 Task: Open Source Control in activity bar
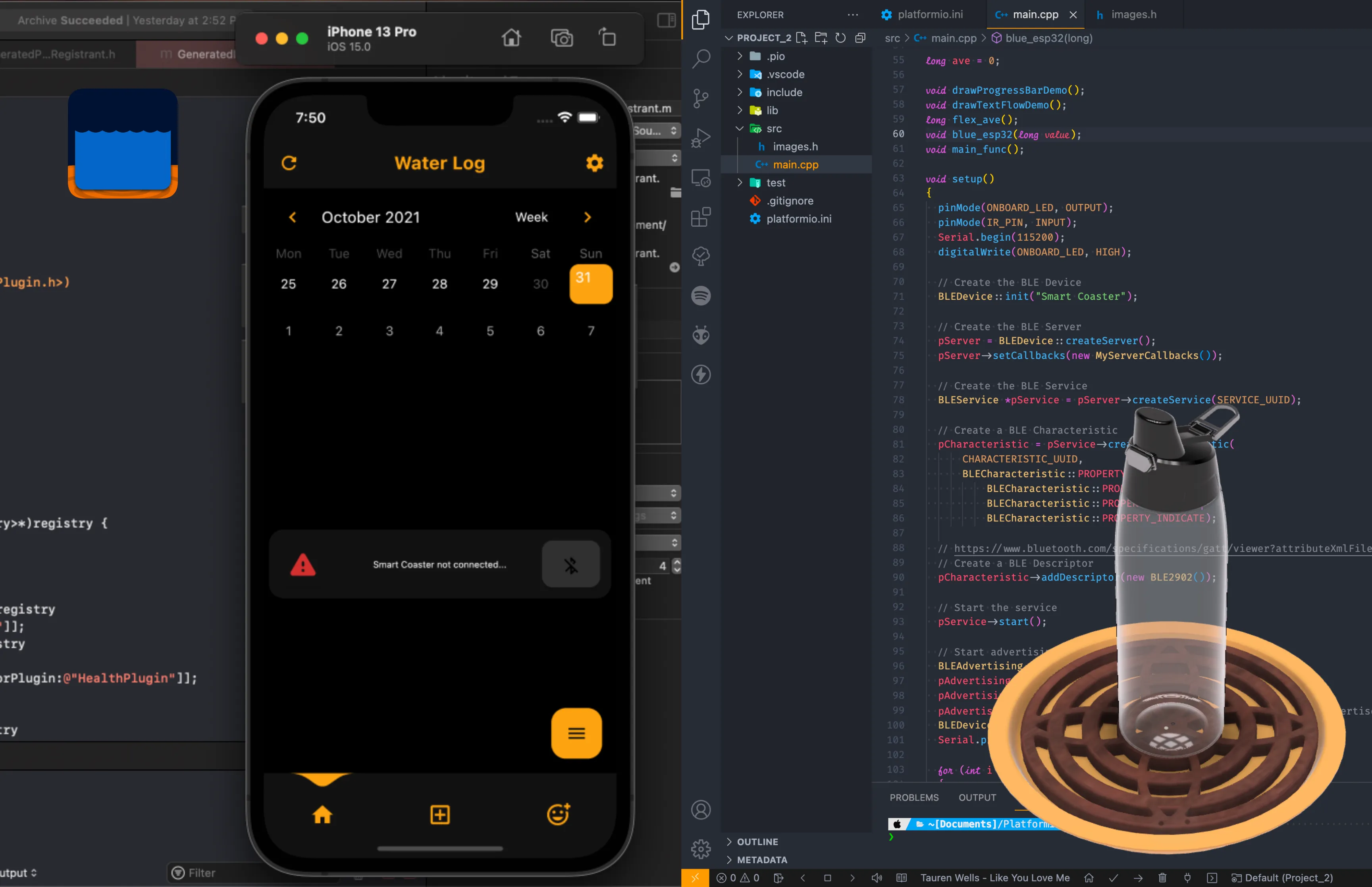tap(701, 98)
